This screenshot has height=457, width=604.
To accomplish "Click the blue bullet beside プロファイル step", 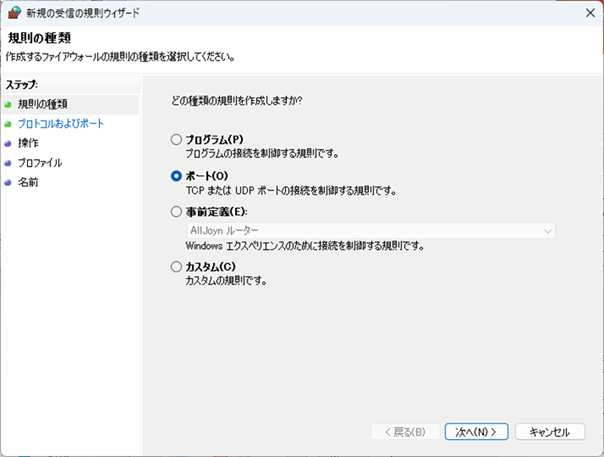I will [x=9, y=162].
